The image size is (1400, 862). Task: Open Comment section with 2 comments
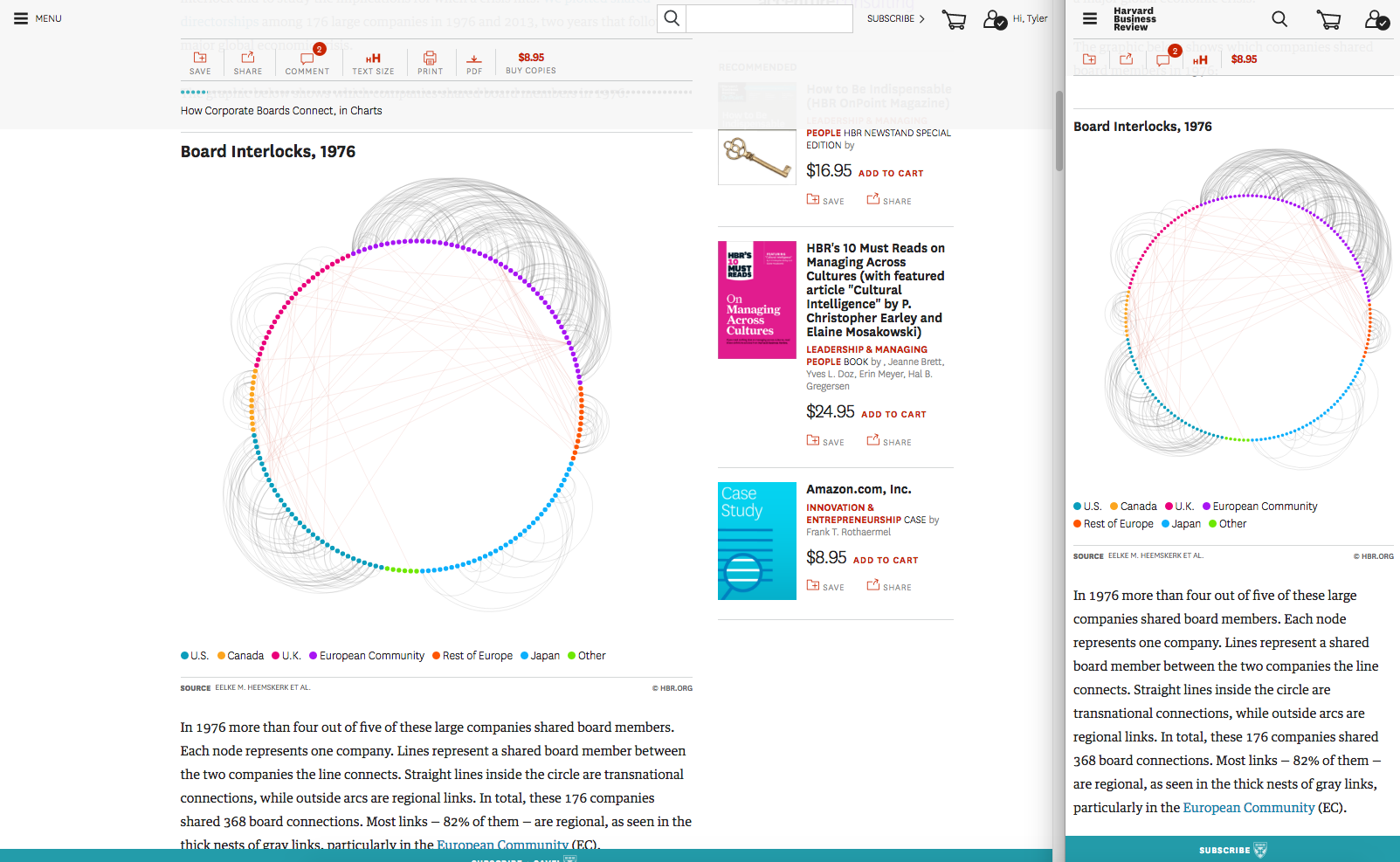tap(307, 63)
